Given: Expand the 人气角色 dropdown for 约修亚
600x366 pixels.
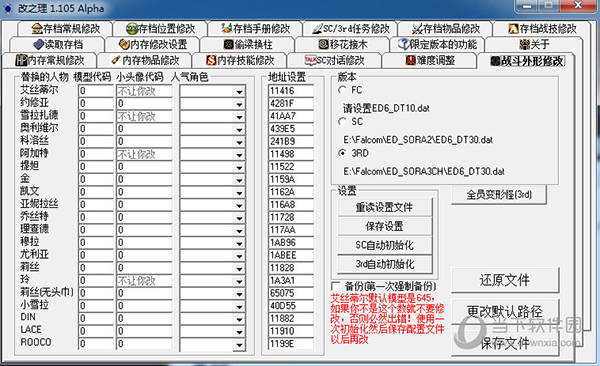Looking at the screenshot, I should 239,104.
